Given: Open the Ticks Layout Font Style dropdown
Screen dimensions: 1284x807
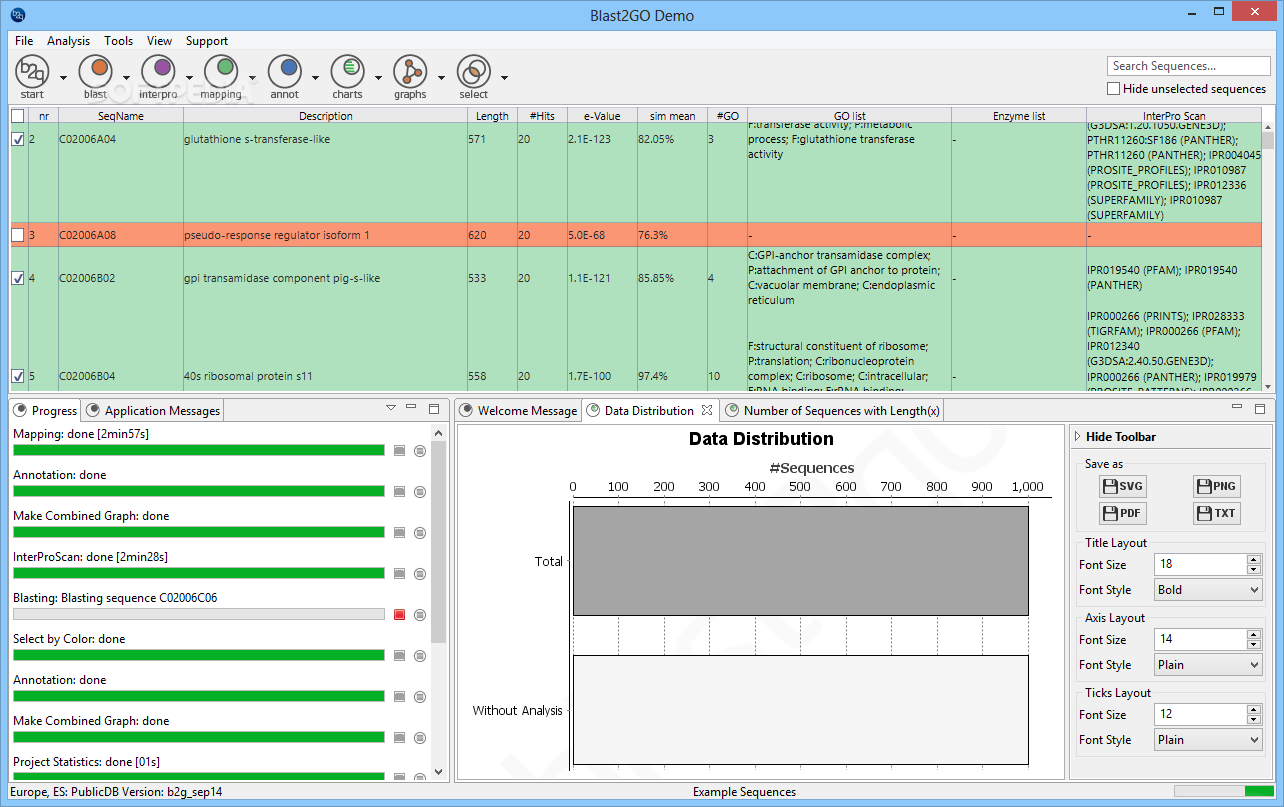Looking at the screenshot, I should click(x=1208, y=740).
